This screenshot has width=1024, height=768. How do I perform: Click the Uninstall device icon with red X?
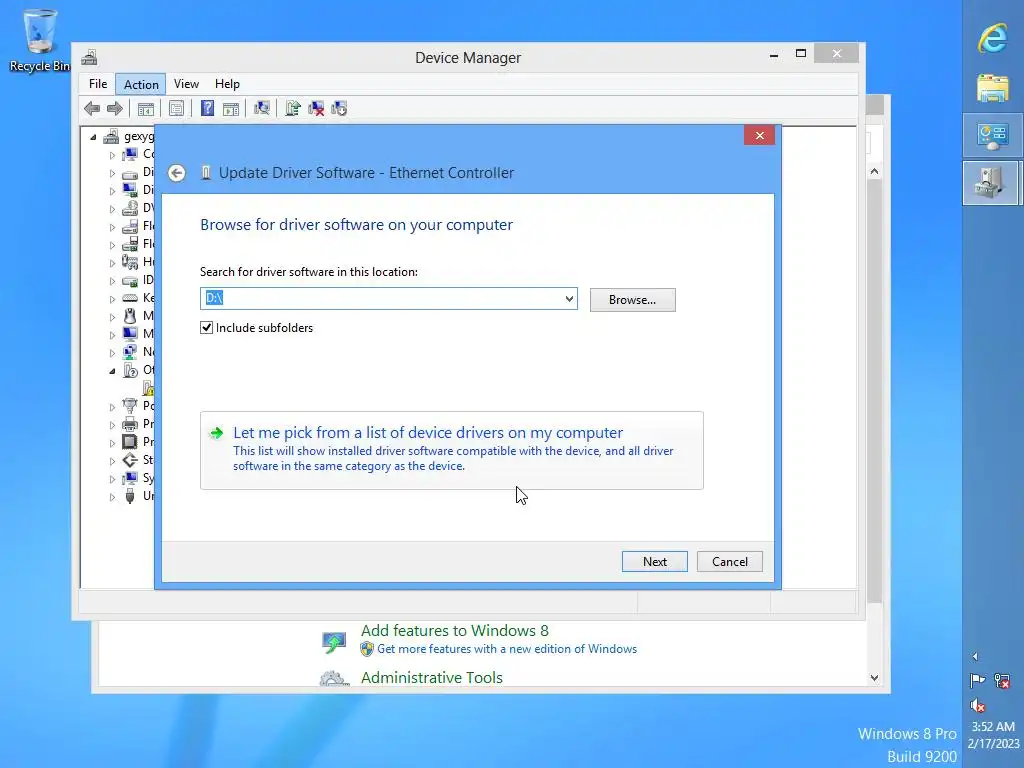pyautogui.click(x=316, y=108)
